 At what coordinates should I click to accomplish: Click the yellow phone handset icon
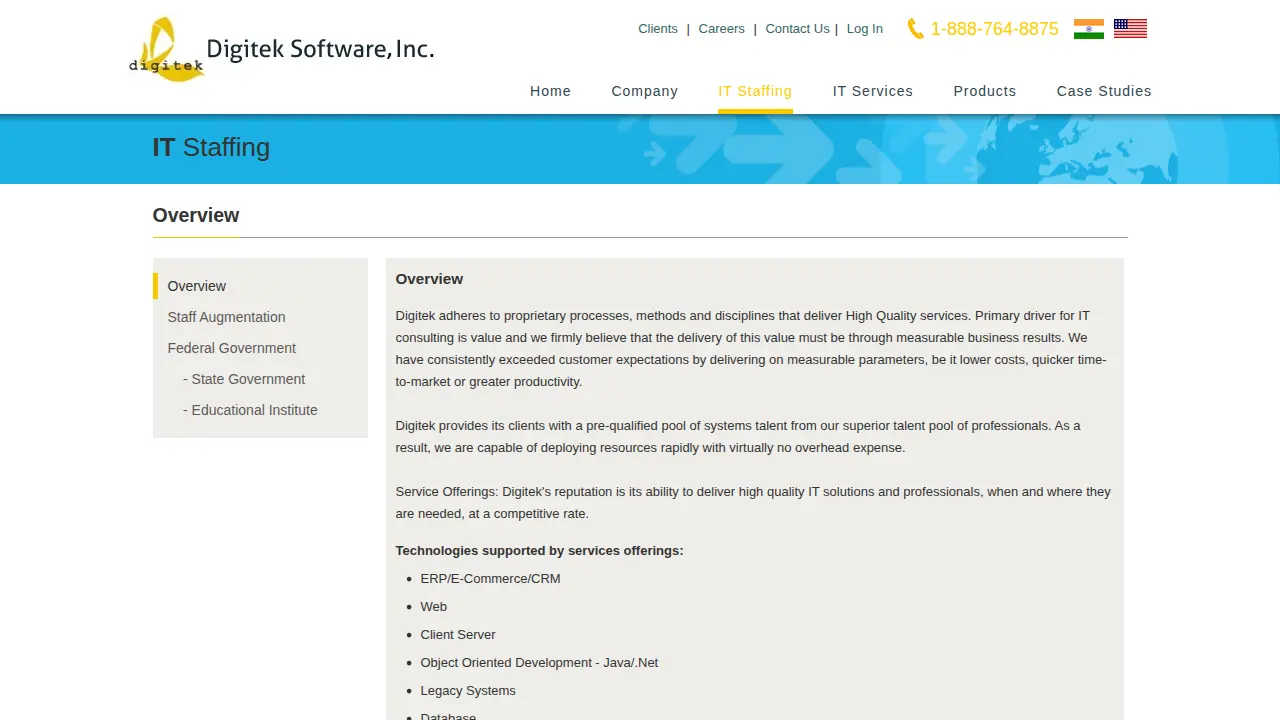click(915, 29)
